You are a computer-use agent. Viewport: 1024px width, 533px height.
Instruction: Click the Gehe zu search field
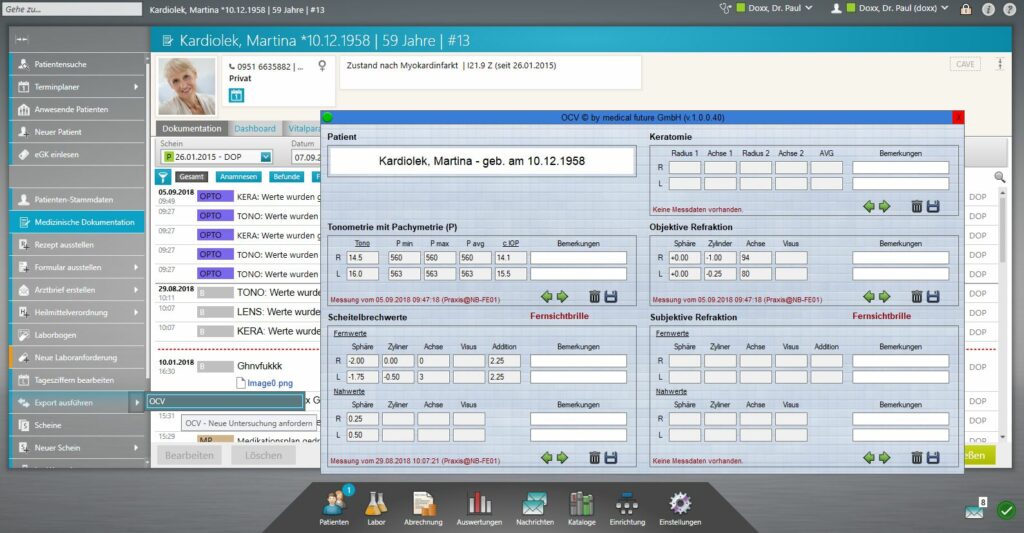[70, 8]
